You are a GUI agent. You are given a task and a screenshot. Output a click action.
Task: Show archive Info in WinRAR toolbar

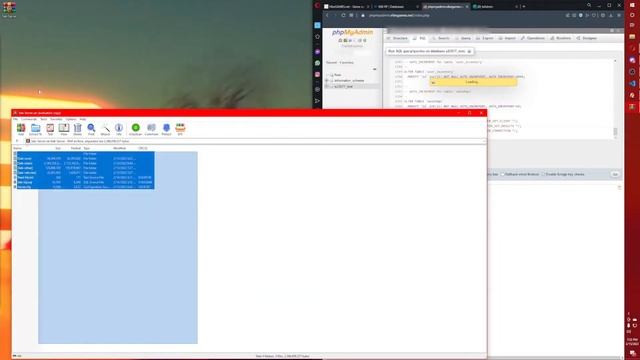click(119, 129)
